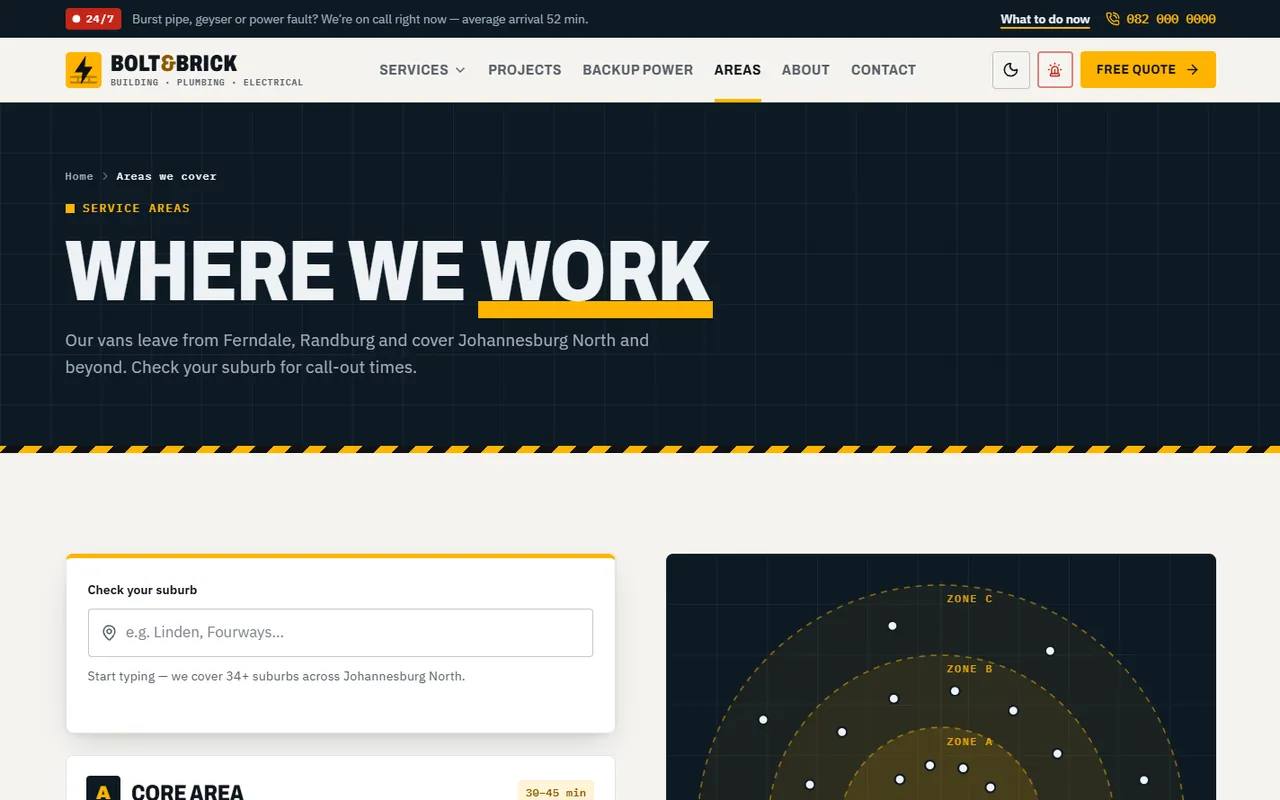
Task: Open the About page
Action: [806, 70]
